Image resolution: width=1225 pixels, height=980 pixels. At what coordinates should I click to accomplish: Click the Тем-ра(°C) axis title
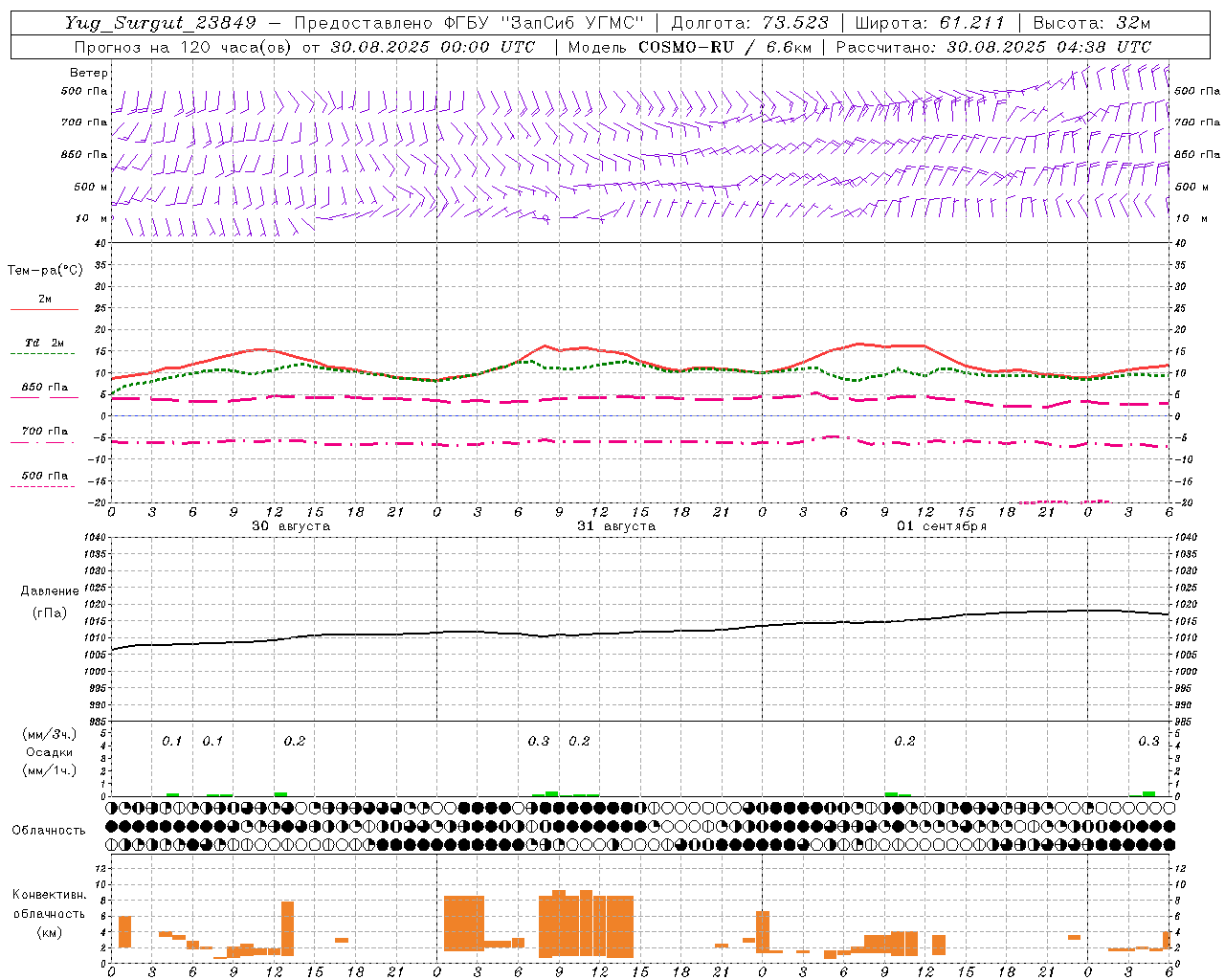[45, 271]
